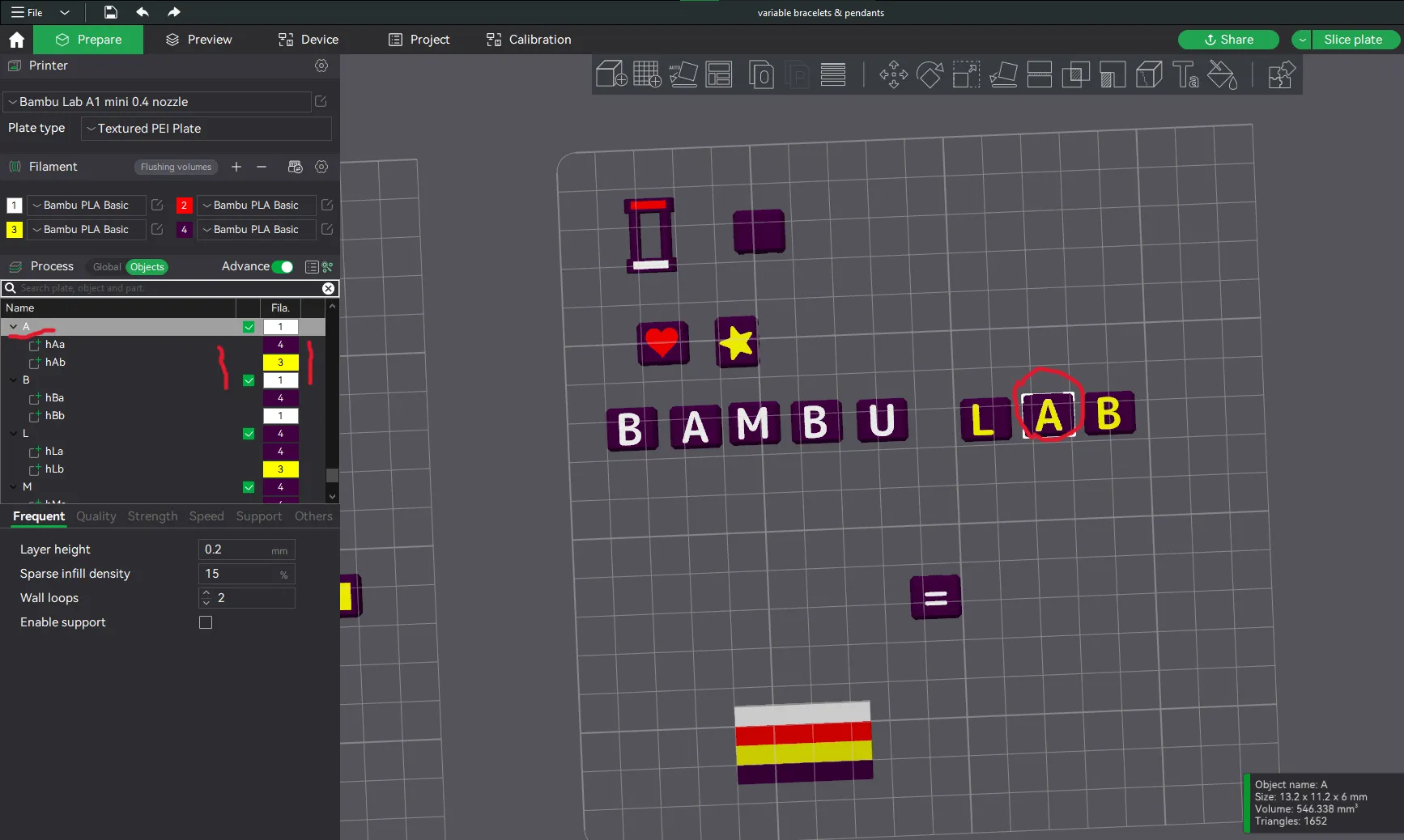
Task: Collapse the L object tree node
Action: (x=13, y=434)
